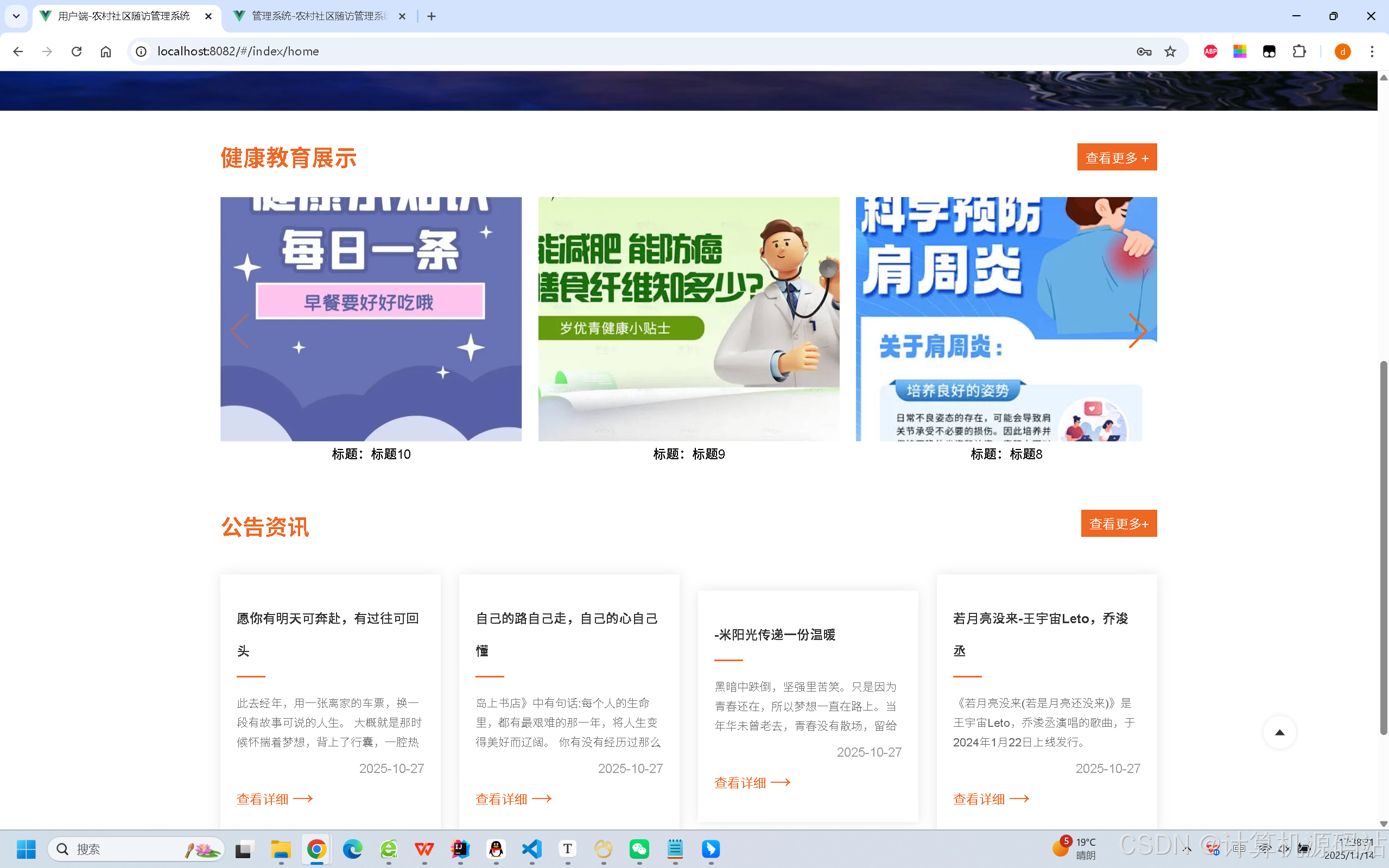Open a new browser tab
The width and height of the screenshot is (1389, 868).
coord(432,17)
